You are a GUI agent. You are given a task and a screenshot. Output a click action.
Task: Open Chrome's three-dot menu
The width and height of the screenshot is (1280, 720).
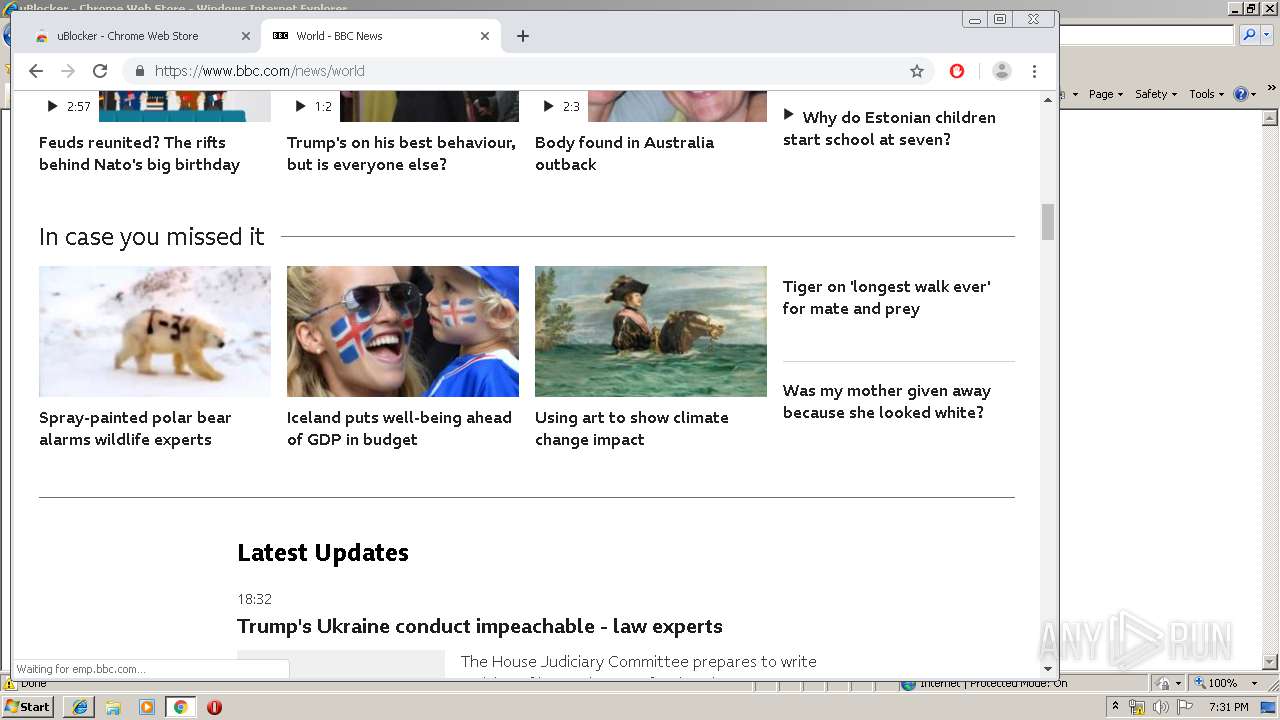pyautogui.click(x=1035, y=71)
